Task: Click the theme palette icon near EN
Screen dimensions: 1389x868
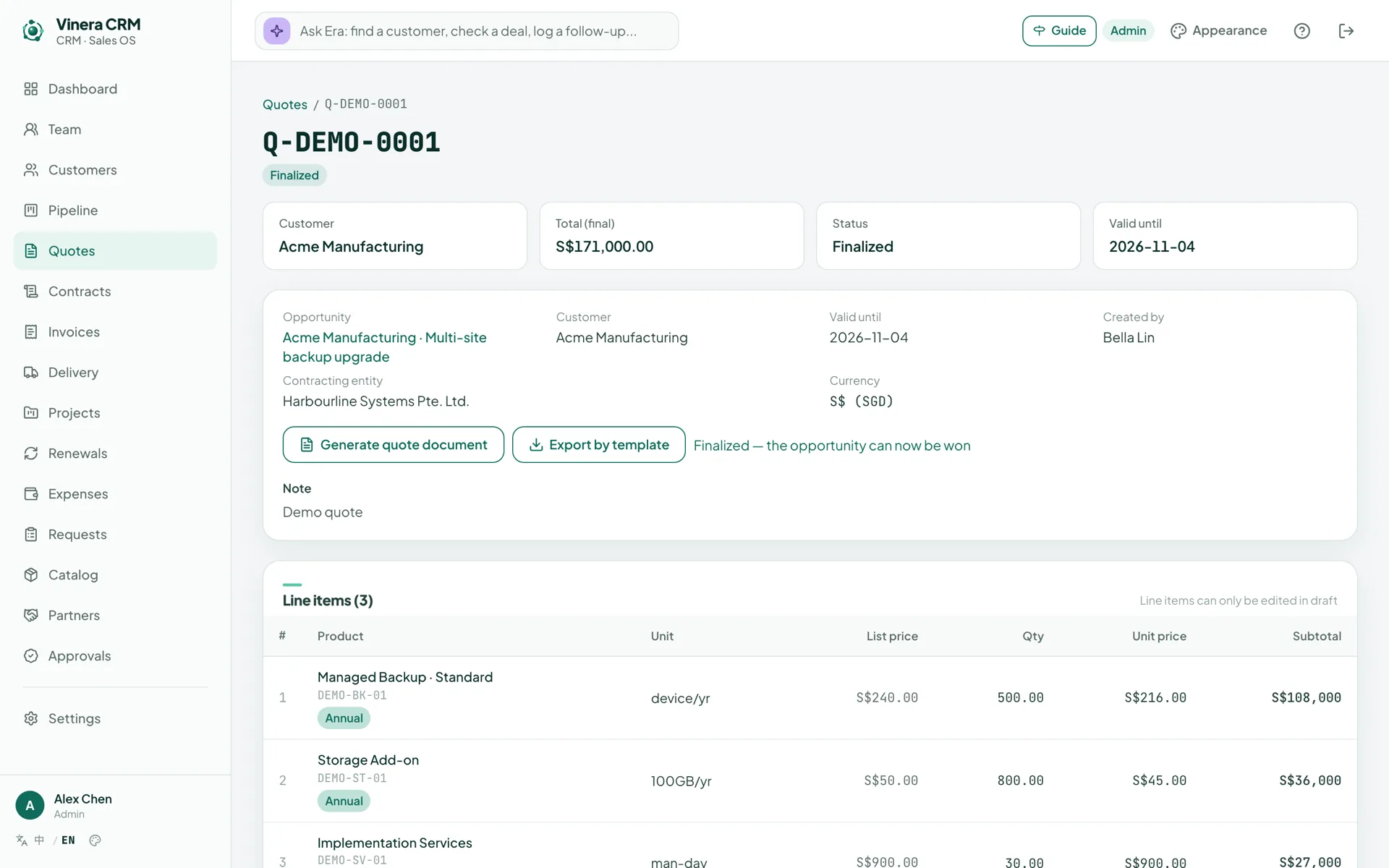Action: 95,841
